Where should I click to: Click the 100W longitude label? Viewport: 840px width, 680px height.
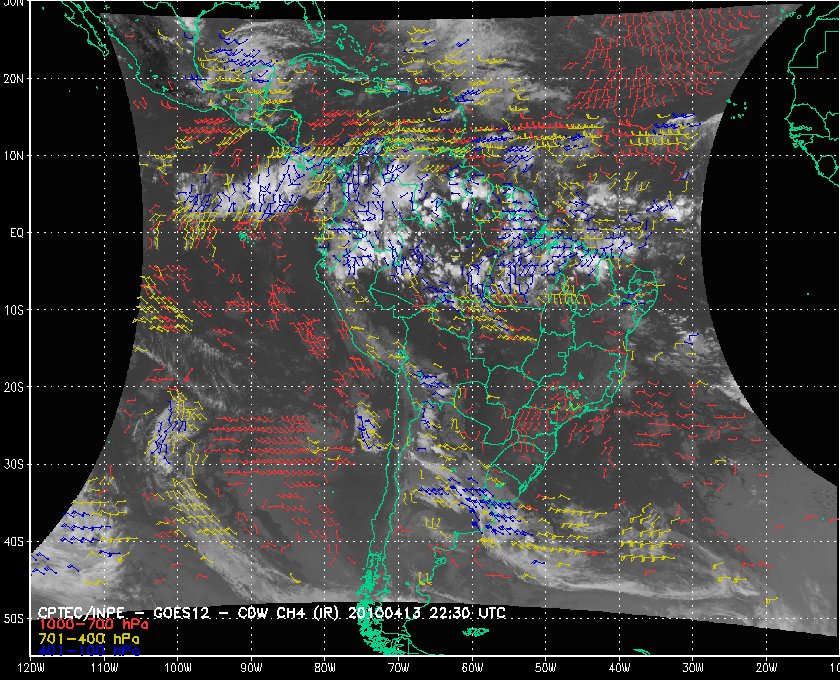point(177,668)
